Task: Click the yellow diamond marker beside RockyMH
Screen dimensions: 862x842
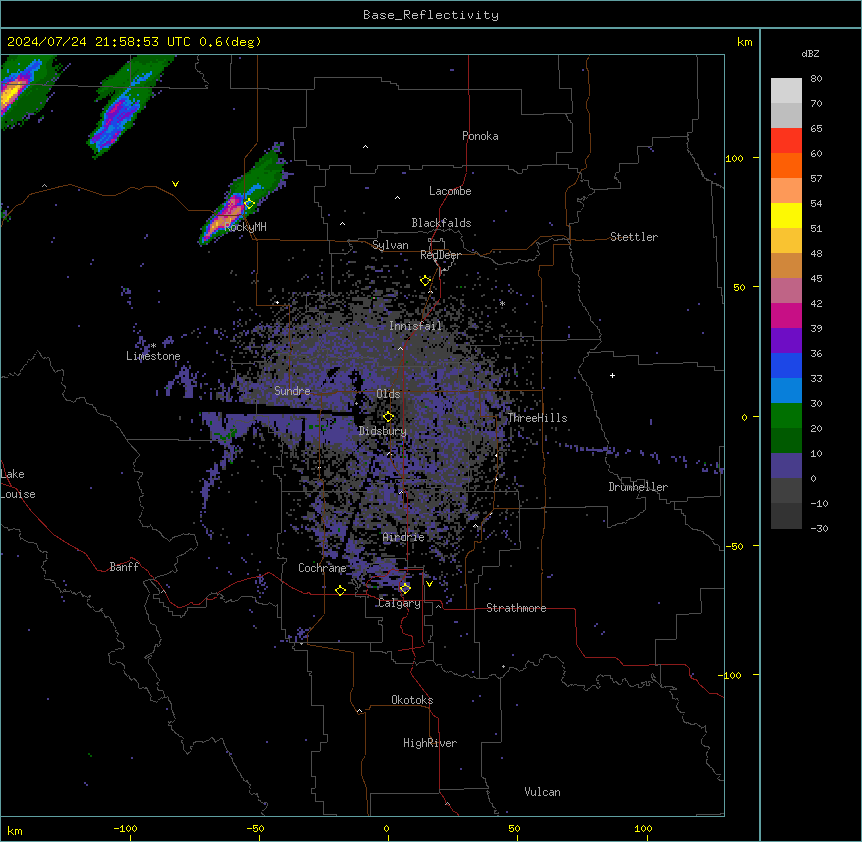Action: (249, 204)
